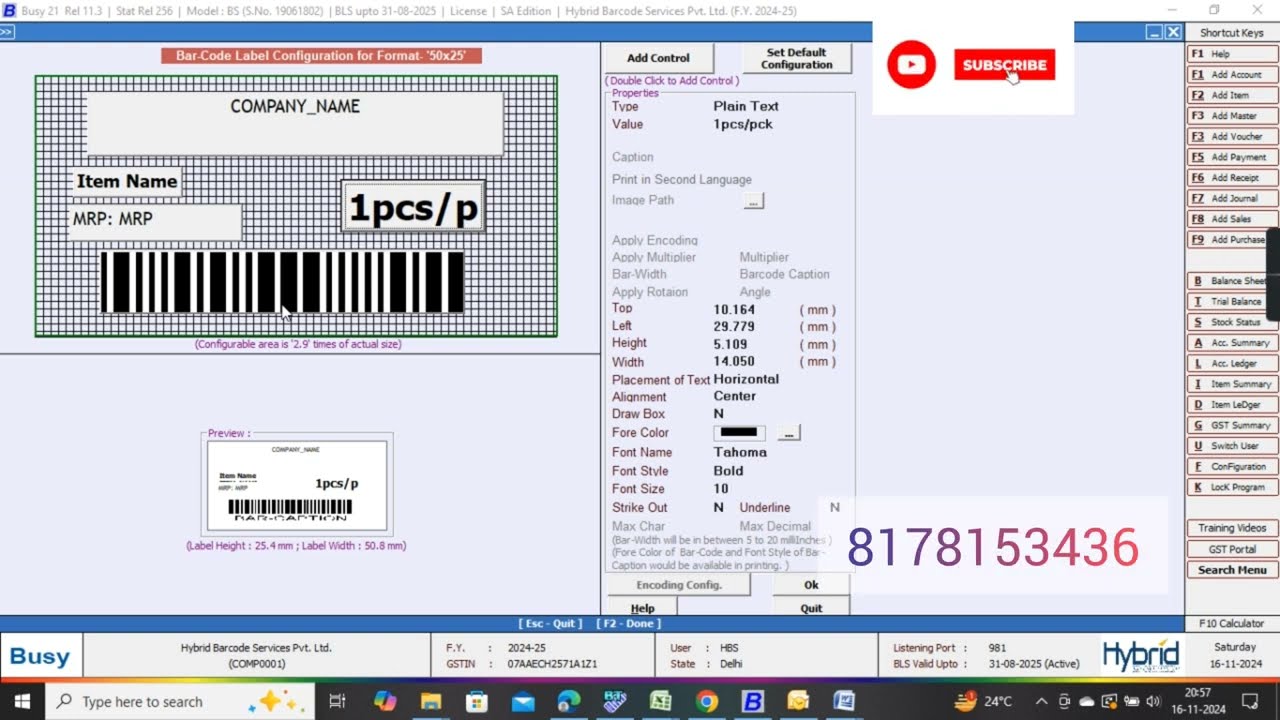Click Quit button in properties panel
Image resolution: width=1280 pixels, height=720 pixels.
click(x=811, y=607)
